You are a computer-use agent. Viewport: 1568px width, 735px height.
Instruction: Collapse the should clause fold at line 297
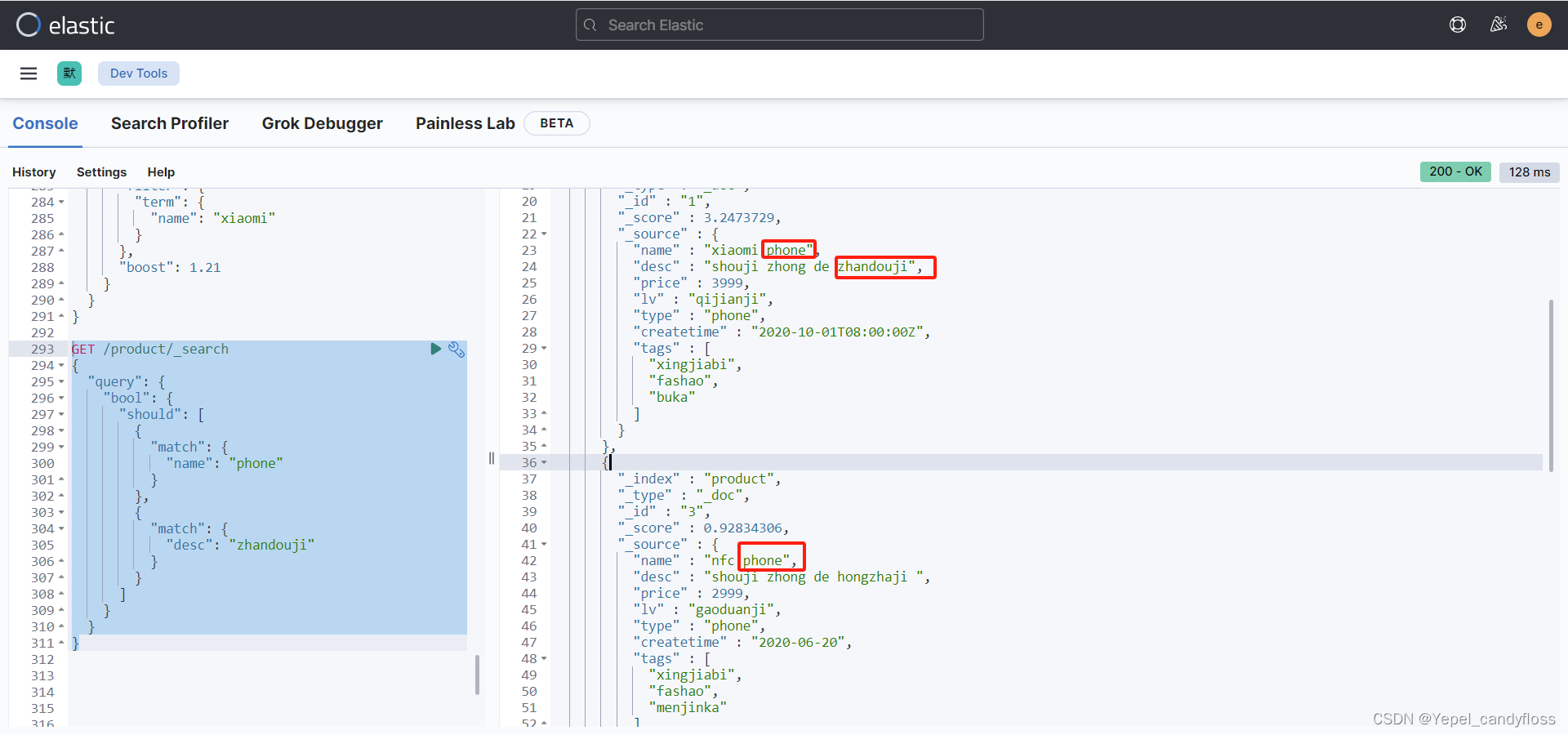click(63, 414)
